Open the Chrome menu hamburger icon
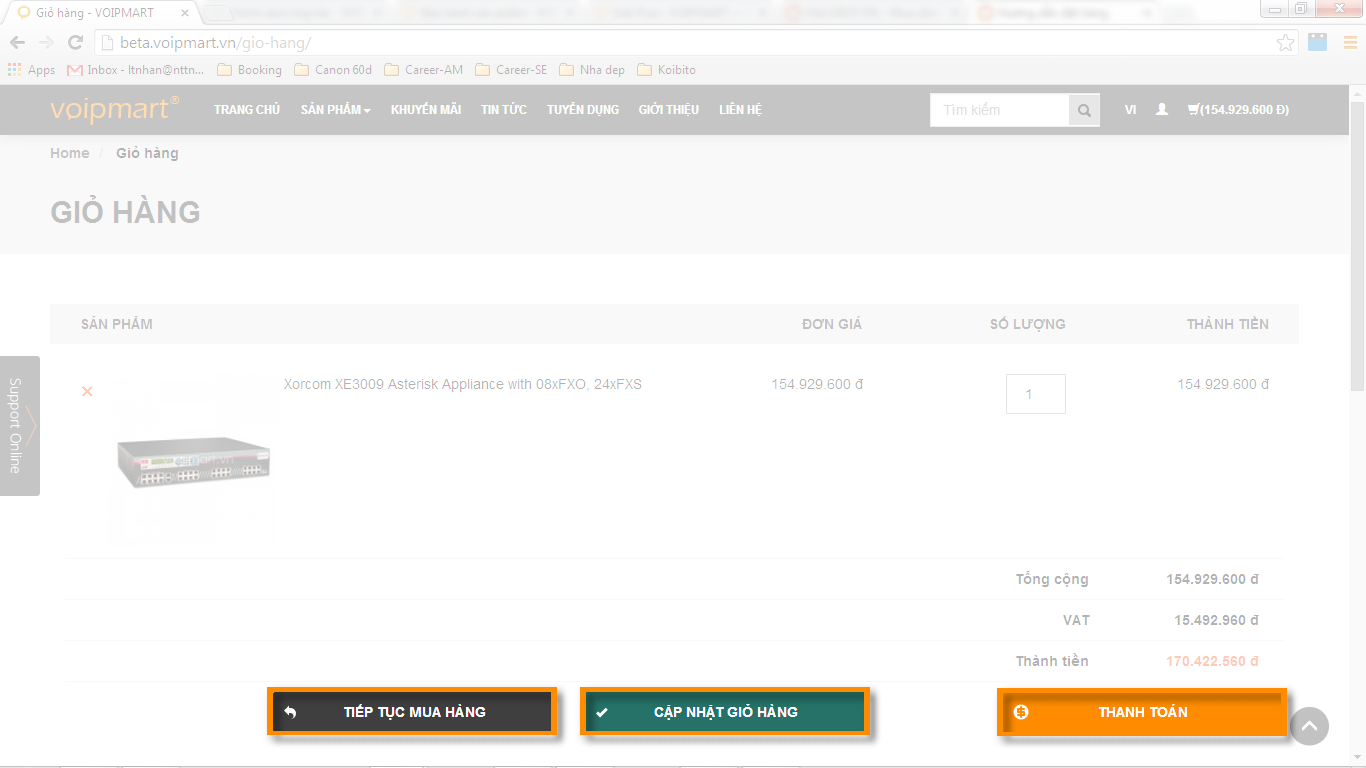This screenshot has width=1366, height=768. point(1350,42)
